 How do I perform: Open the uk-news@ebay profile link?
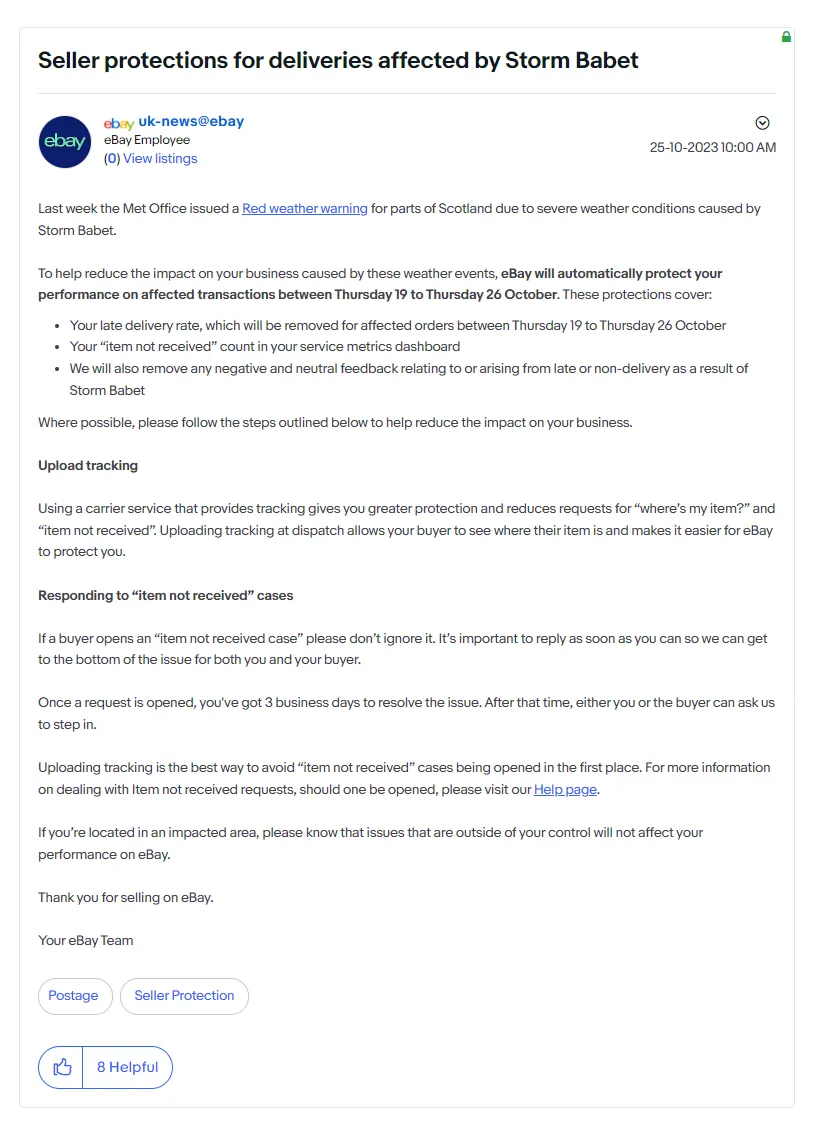[x=191, y=121]
